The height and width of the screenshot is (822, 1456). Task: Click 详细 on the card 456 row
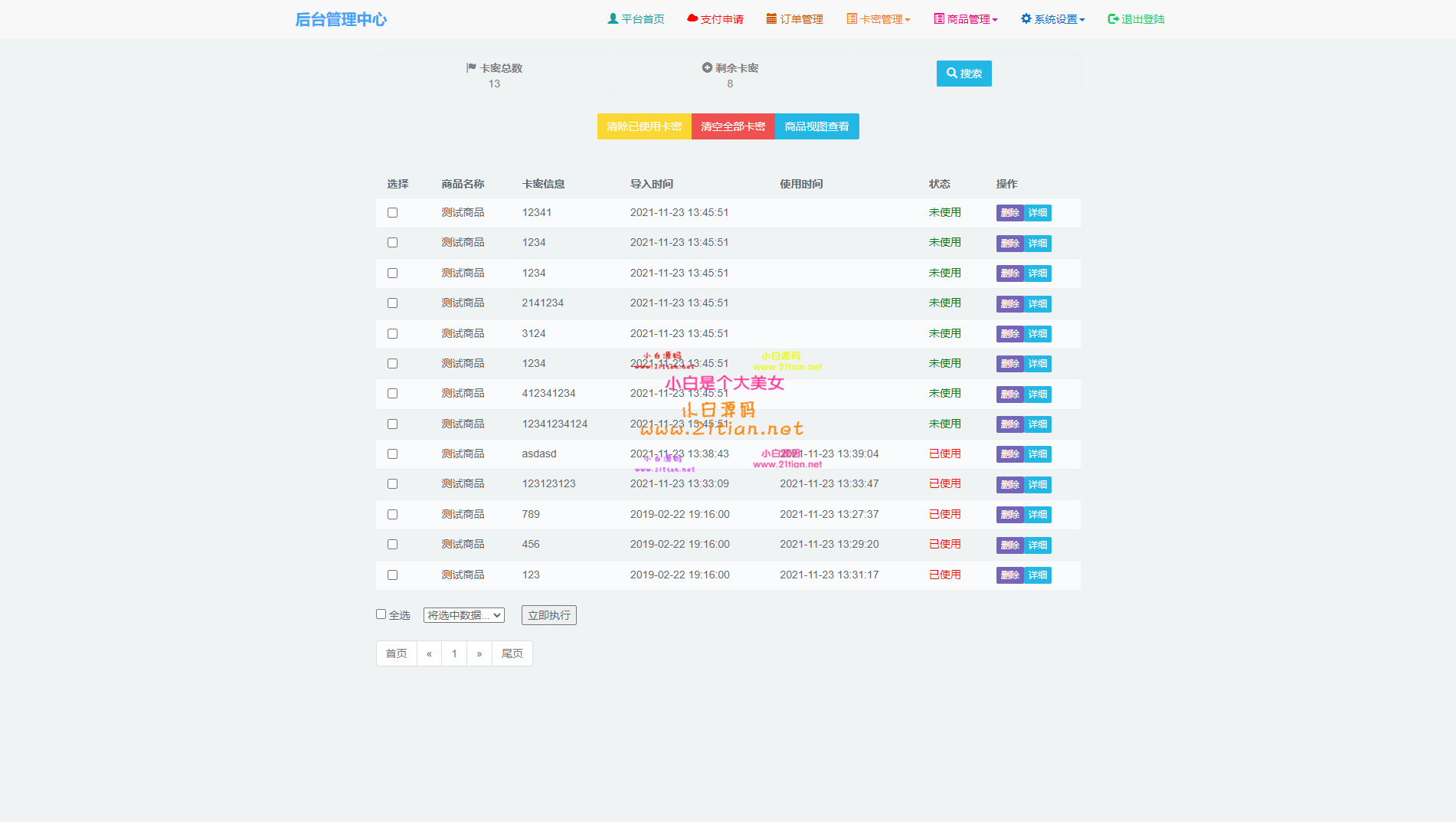click(x=1038, y=545)
